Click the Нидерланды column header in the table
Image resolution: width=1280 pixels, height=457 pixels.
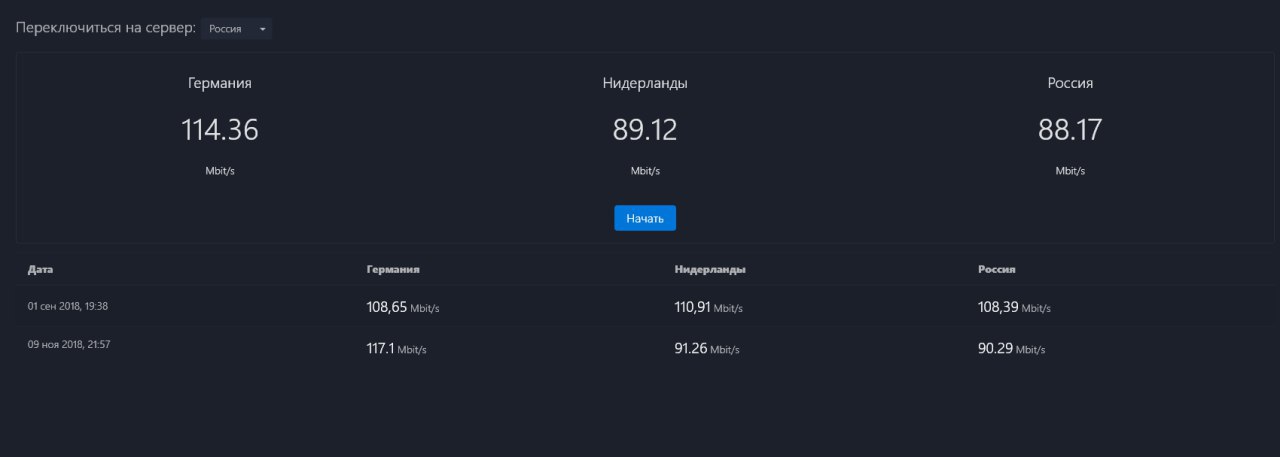(711, 270)
